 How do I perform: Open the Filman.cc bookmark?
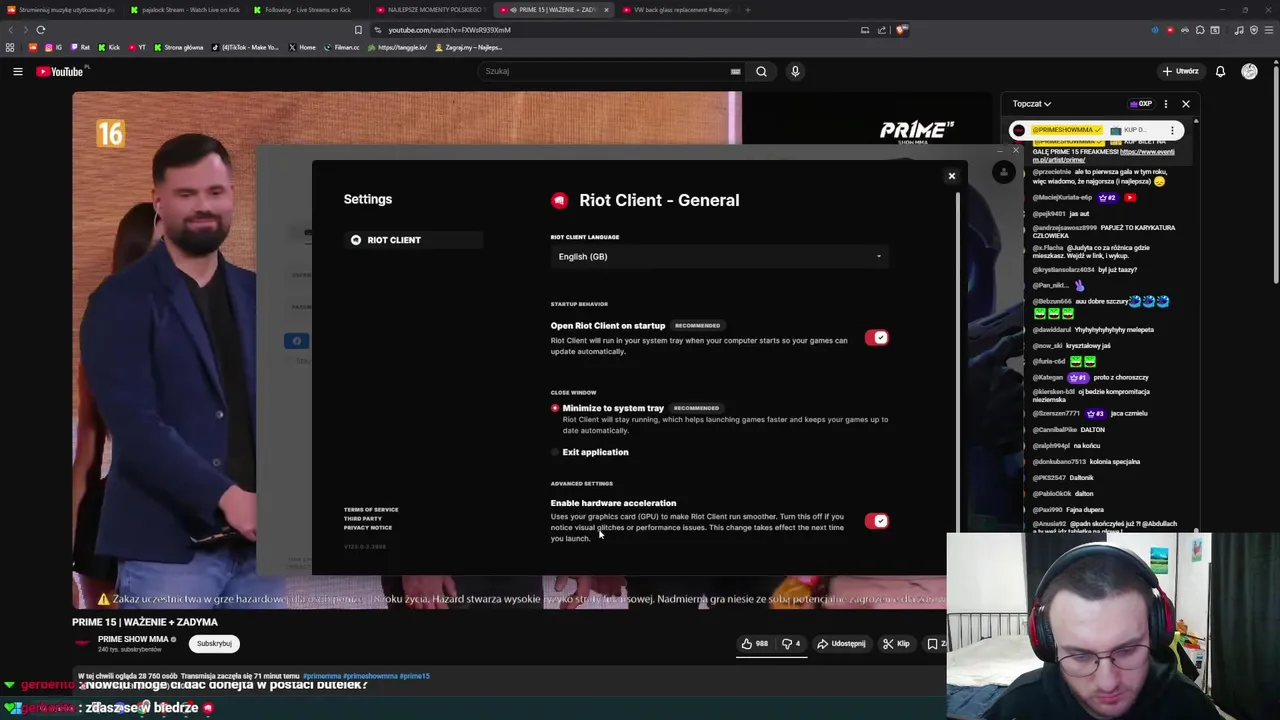[x=341, y=48]
